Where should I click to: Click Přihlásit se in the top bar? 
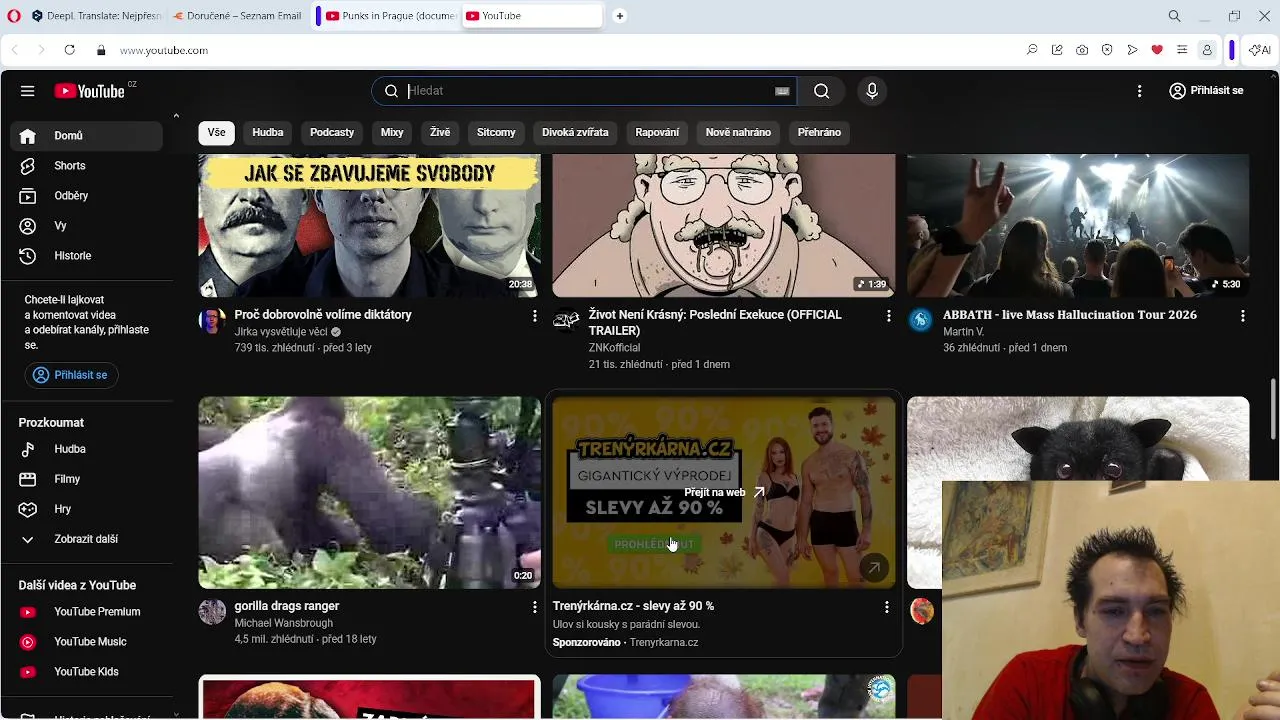point(1206,91)
